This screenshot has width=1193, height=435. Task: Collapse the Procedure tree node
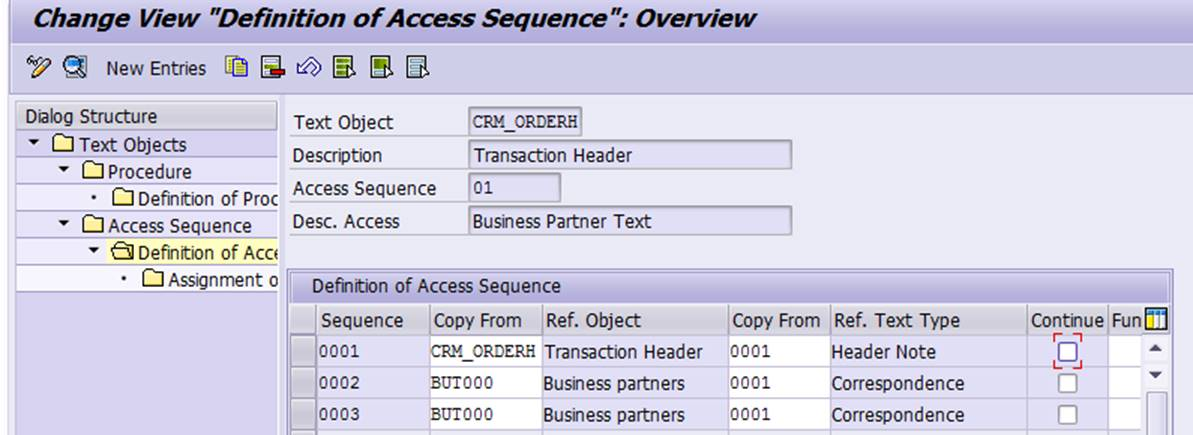point(65,170)
